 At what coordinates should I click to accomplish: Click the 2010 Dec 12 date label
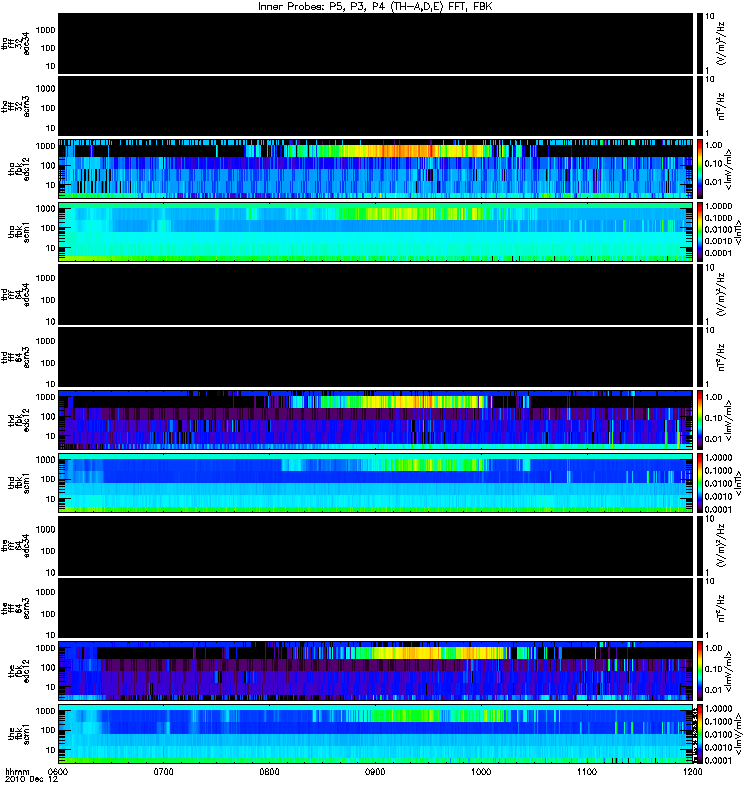coord(32,779)
